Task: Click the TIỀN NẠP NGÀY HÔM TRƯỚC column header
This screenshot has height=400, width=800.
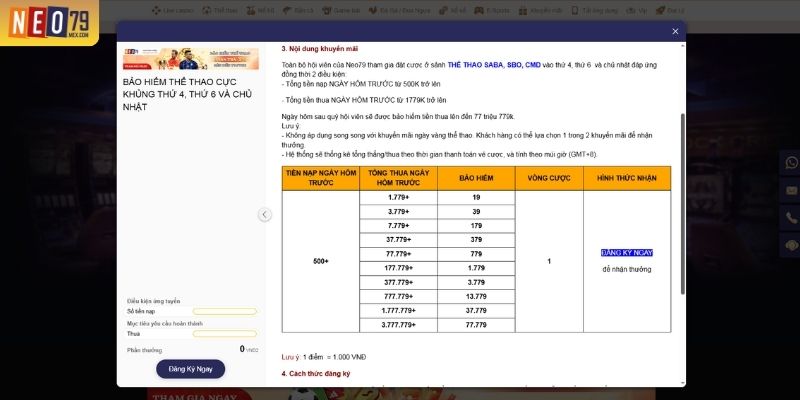Action: tap(320, 178)
